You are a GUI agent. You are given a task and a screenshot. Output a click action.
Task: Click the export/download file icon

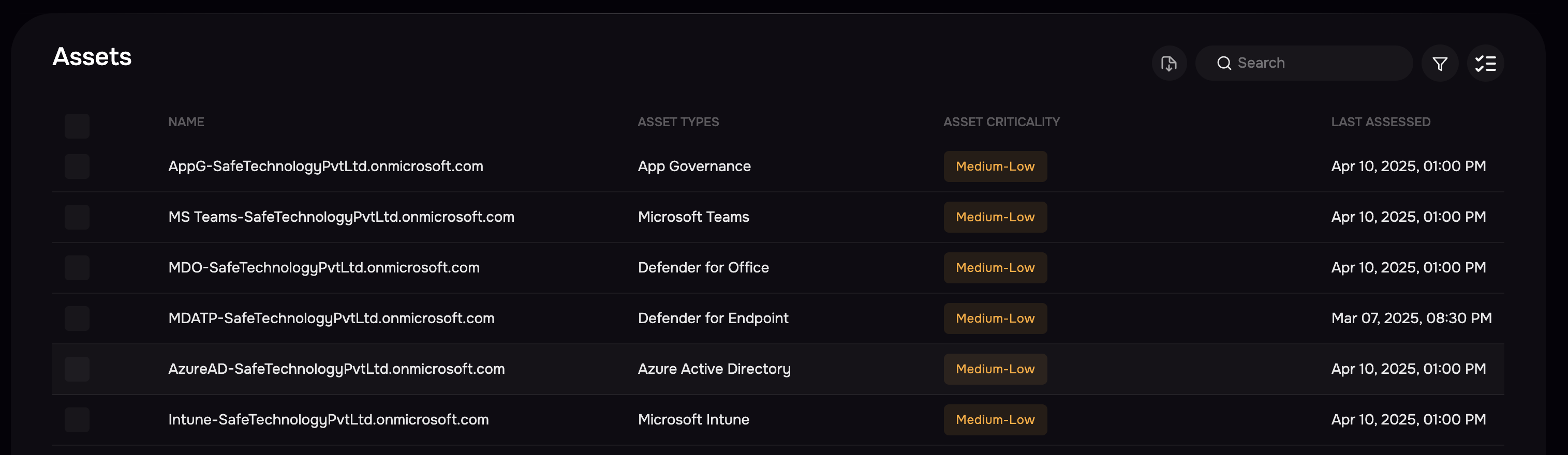pos(1168,63)
